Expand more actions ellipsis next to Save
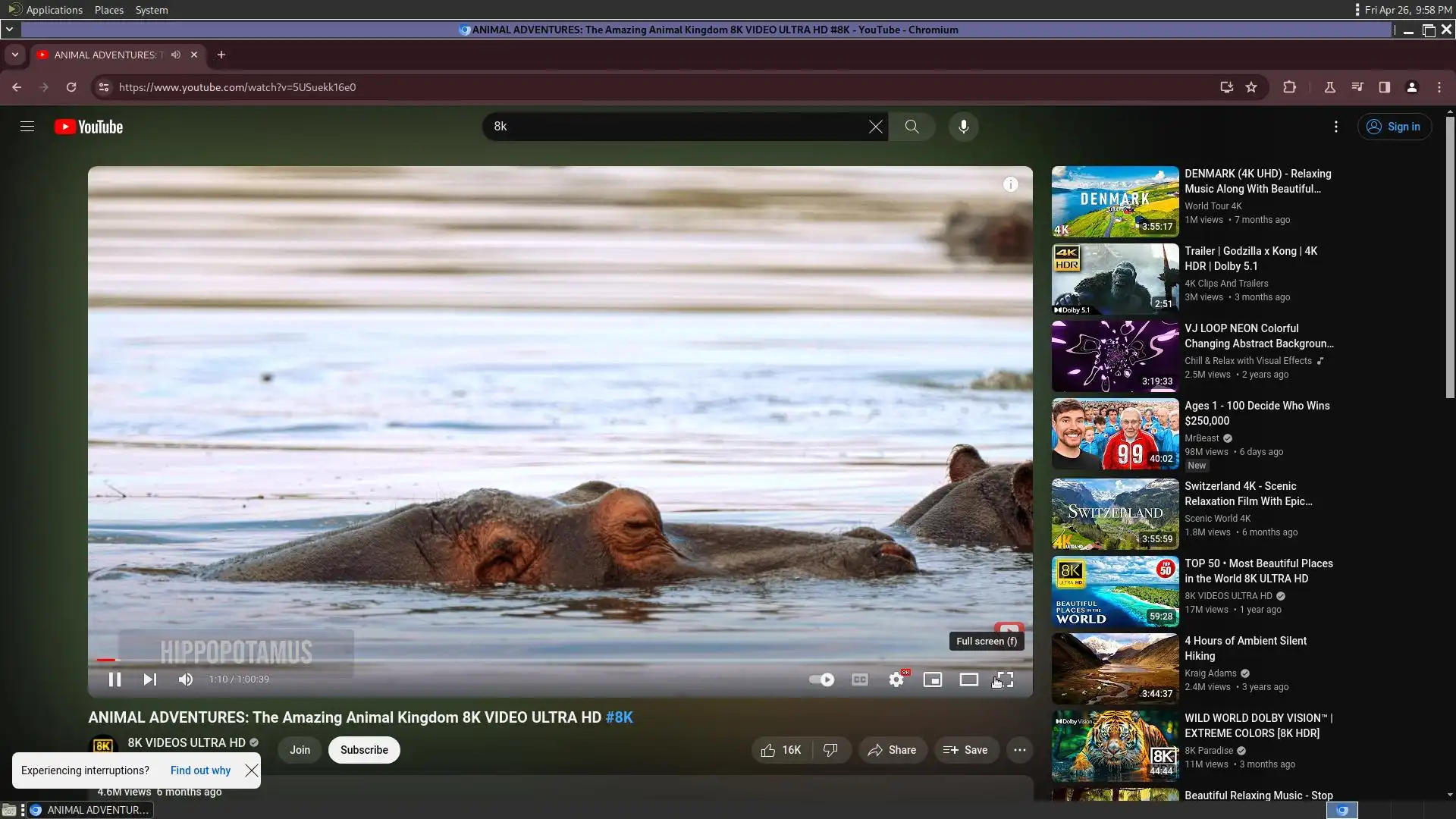Viewport: 1456px width, 819px height. [1019, 750]
